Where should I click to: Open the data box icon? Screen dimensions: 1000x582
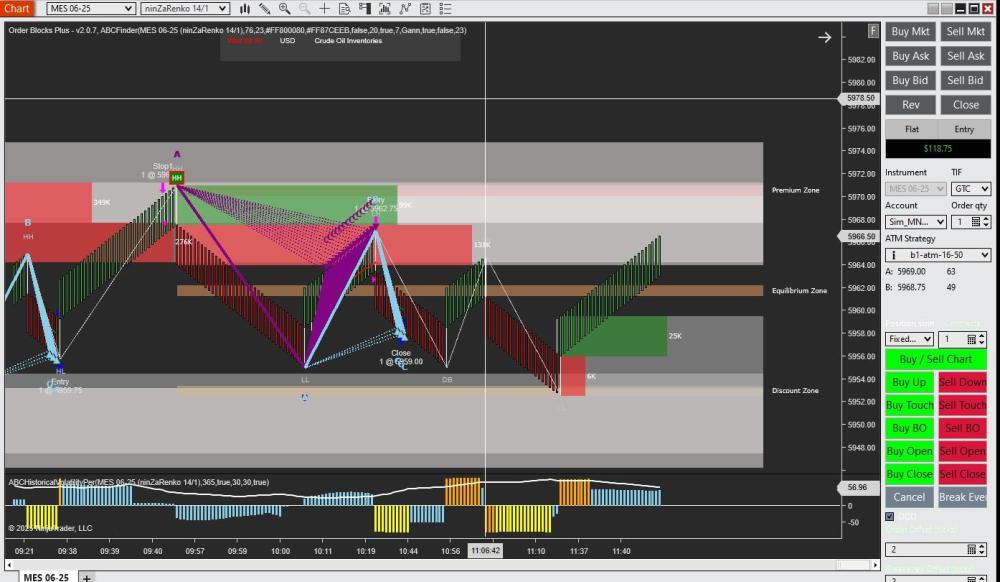(x=344, y=8)
